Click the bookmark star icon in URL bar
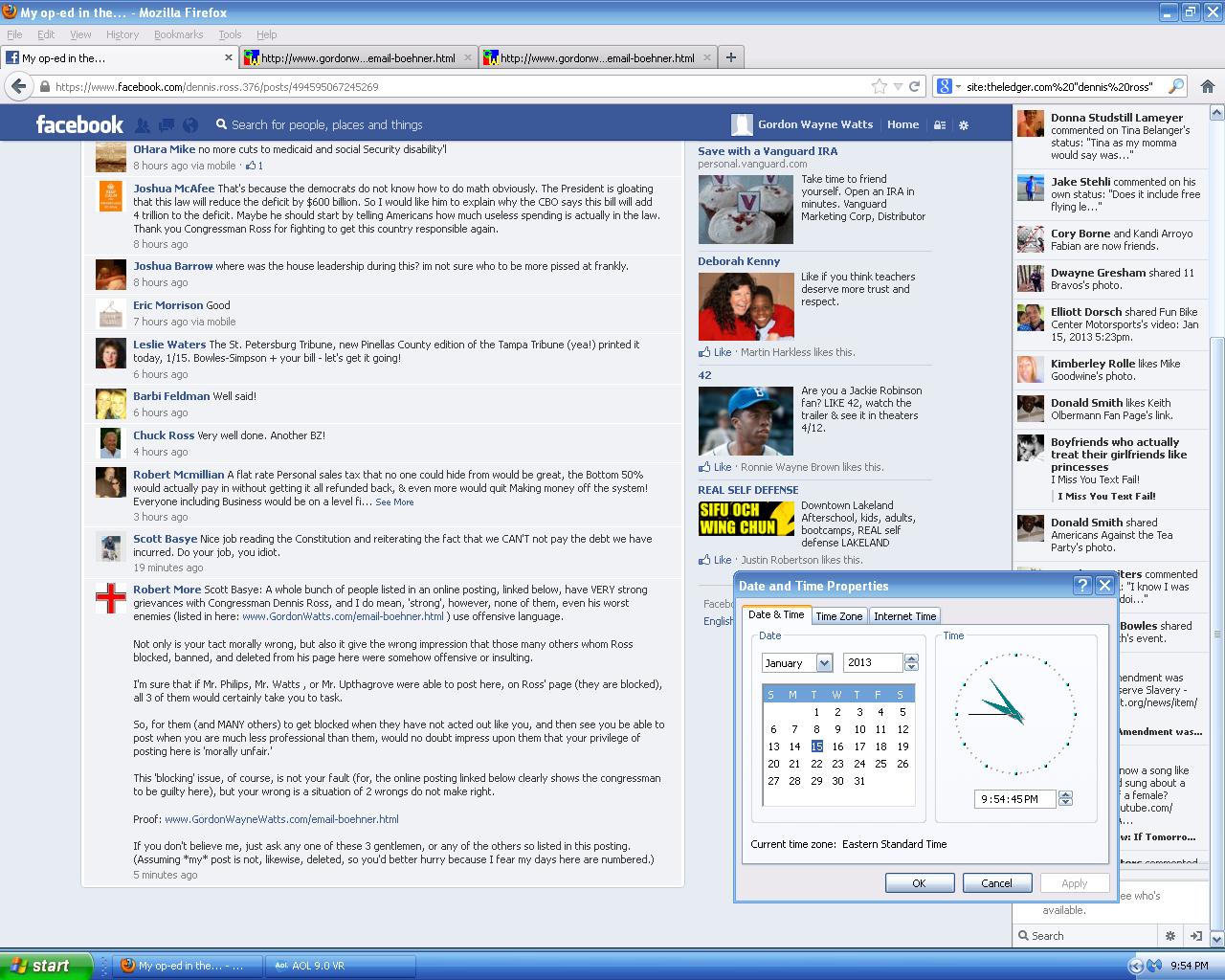This screenshot has width=1225, height=980. [x=879, y=86]
